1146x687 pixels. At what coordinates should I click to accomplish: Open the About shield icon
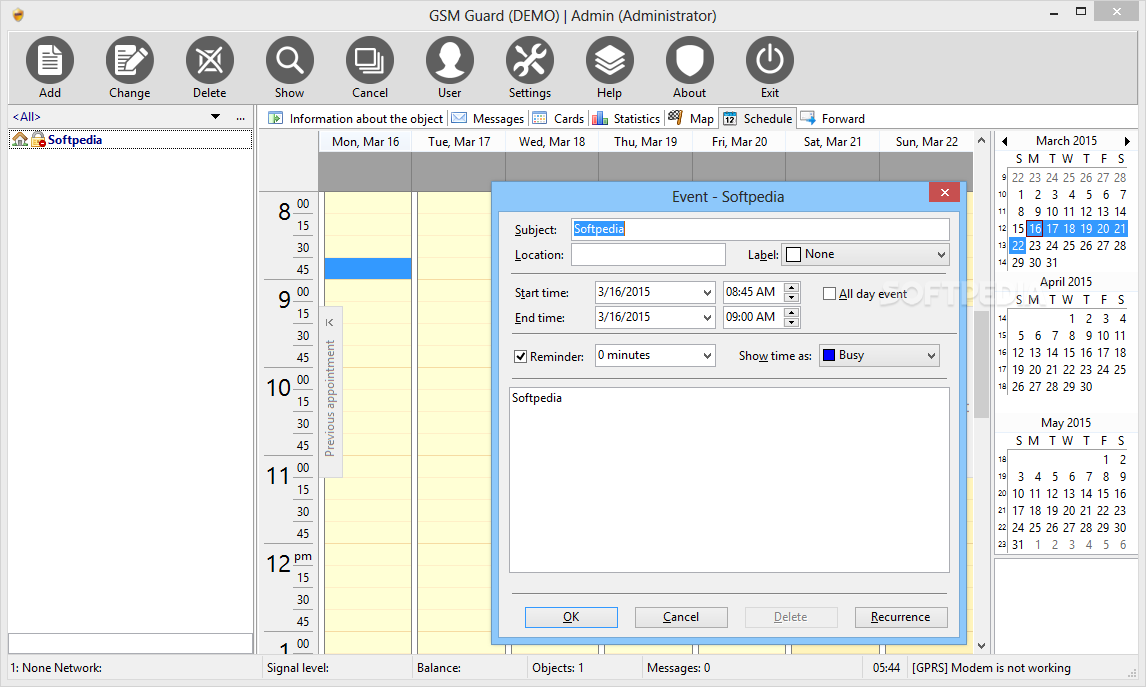[x=690, y=61]
